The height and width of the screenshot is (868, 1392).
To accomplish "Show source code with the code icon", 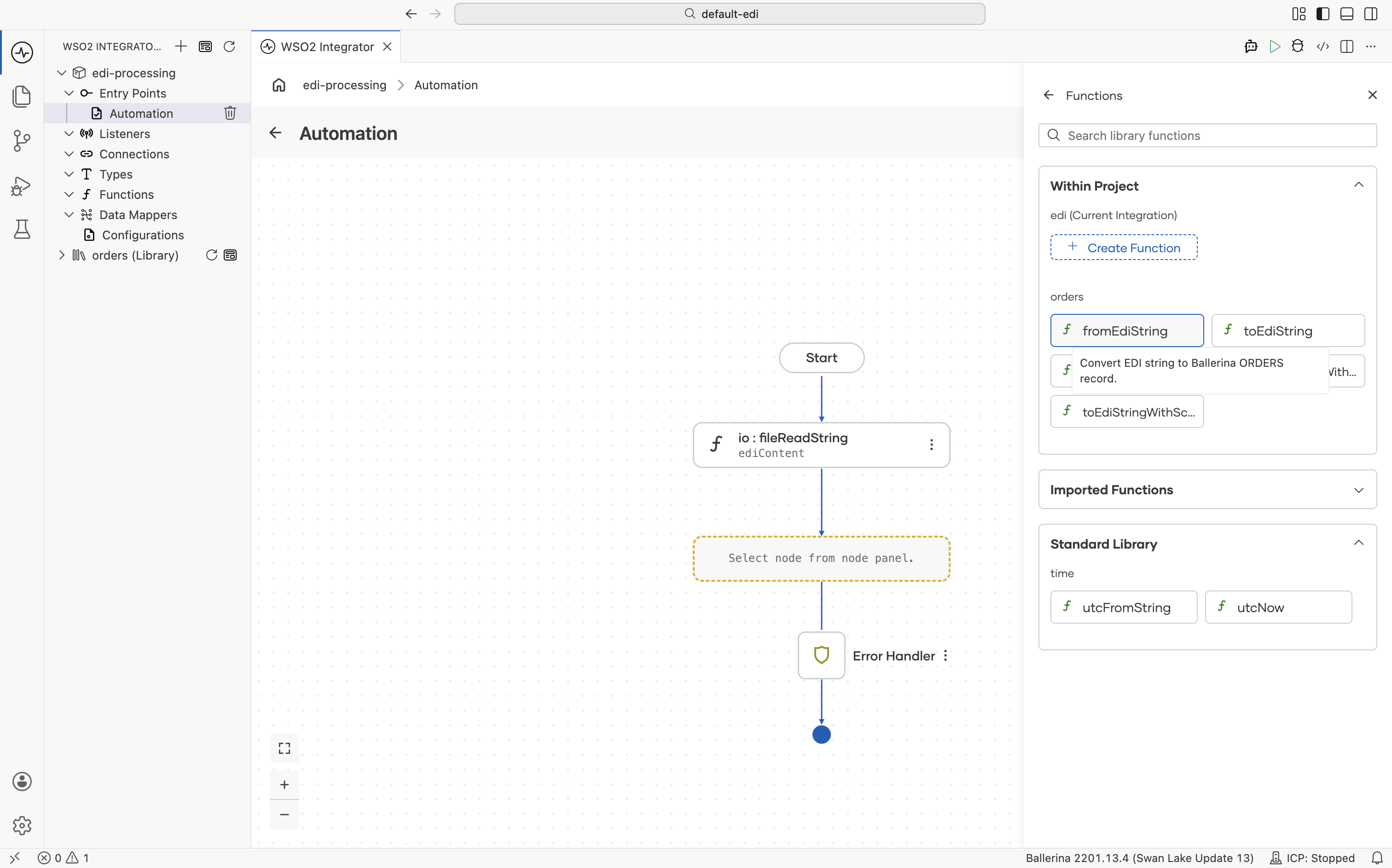I will coord(1323,46).
